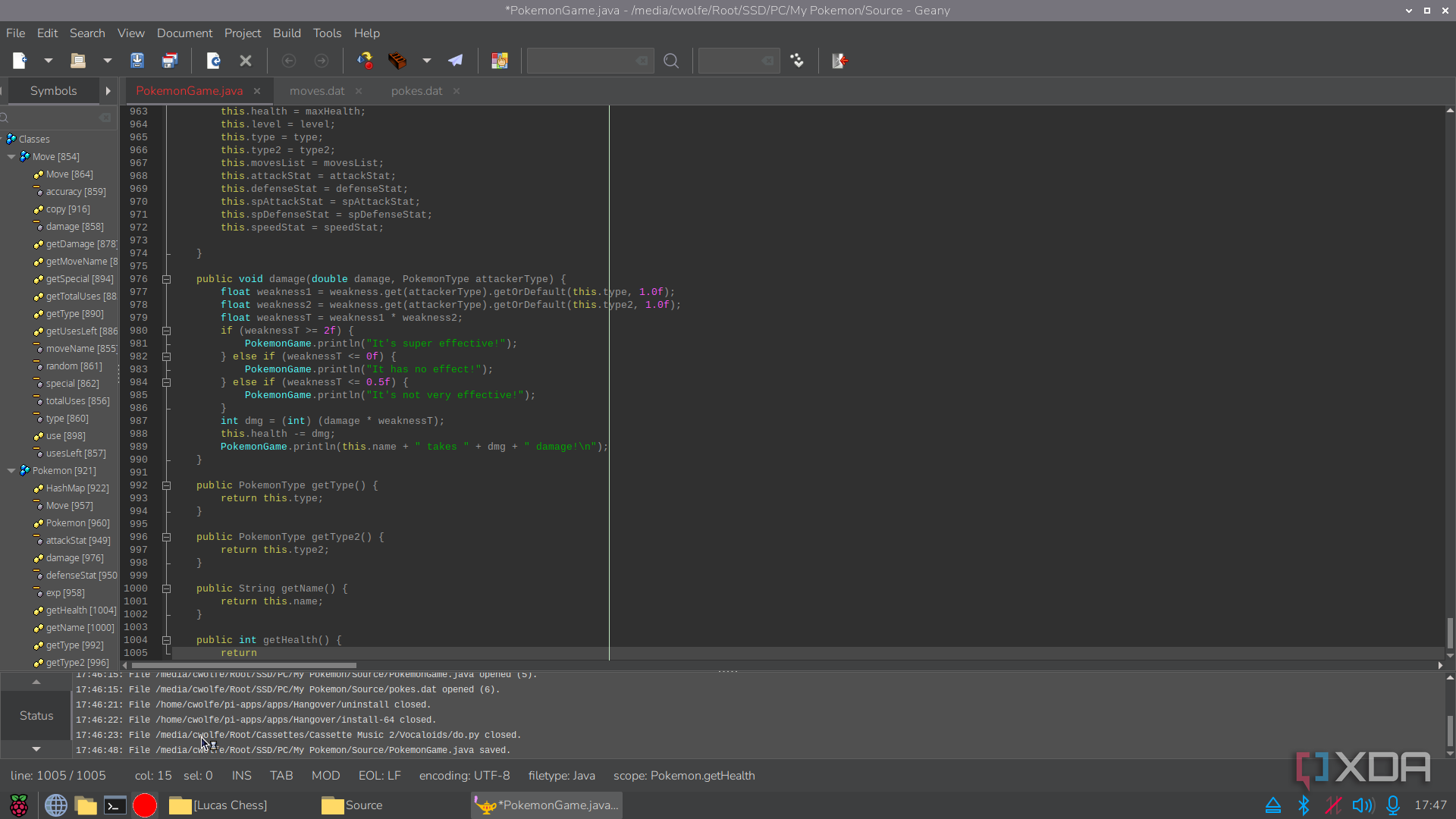
Task: Collapse the Move class tree node
Action: (11, 157)
